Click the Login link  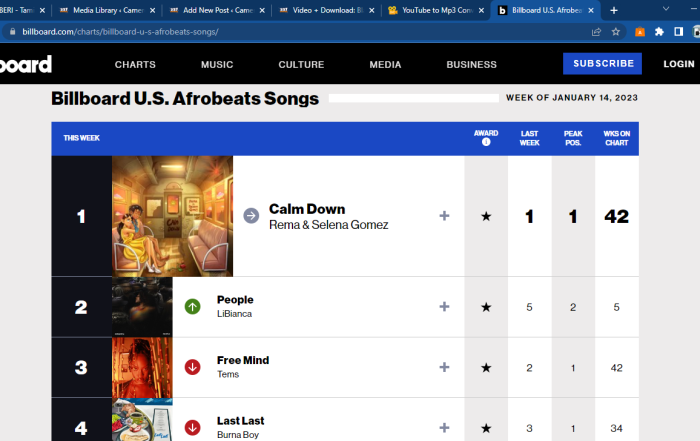[678, 64]
